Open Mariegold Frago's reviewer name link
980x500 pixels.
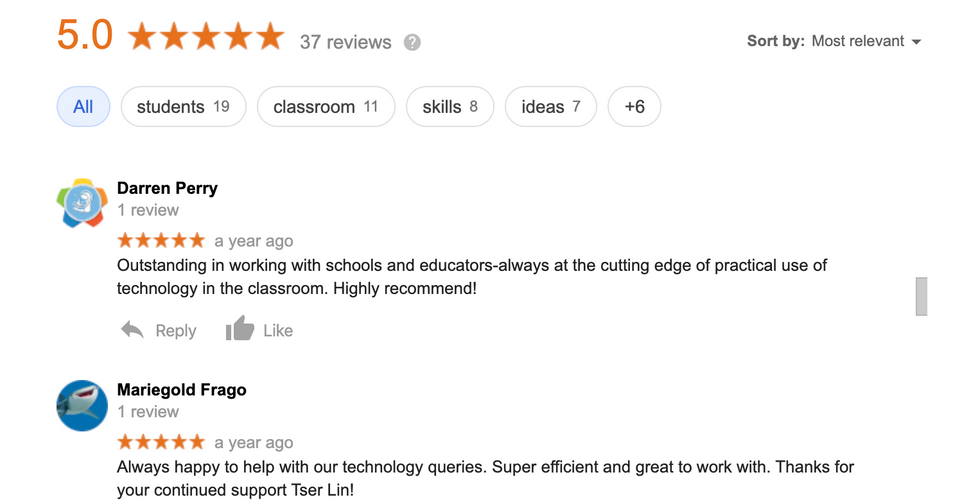point(181,389)
